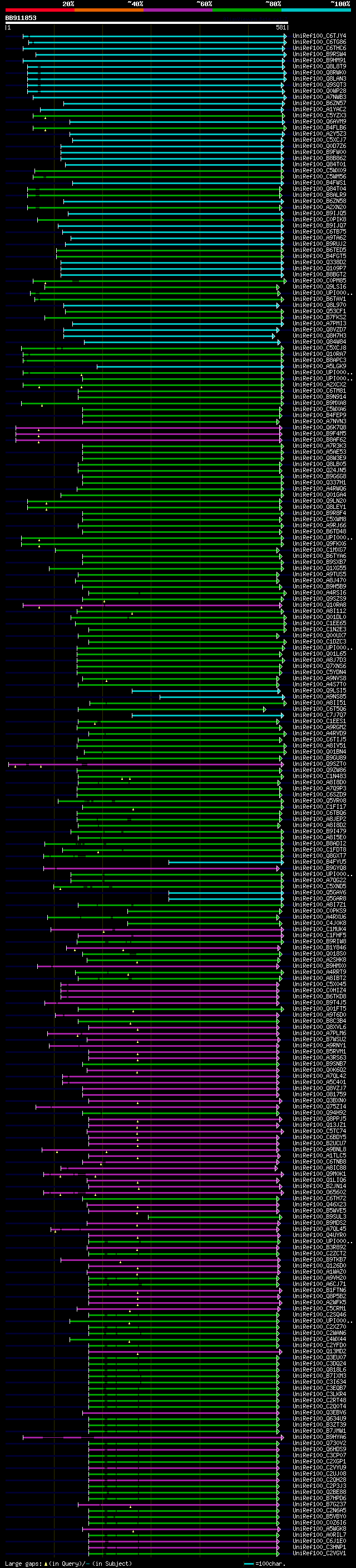Select hit UniRef100_C0PIK8
The height and width of the screenshot is (1568, 356).
click(x=319, y=219)
